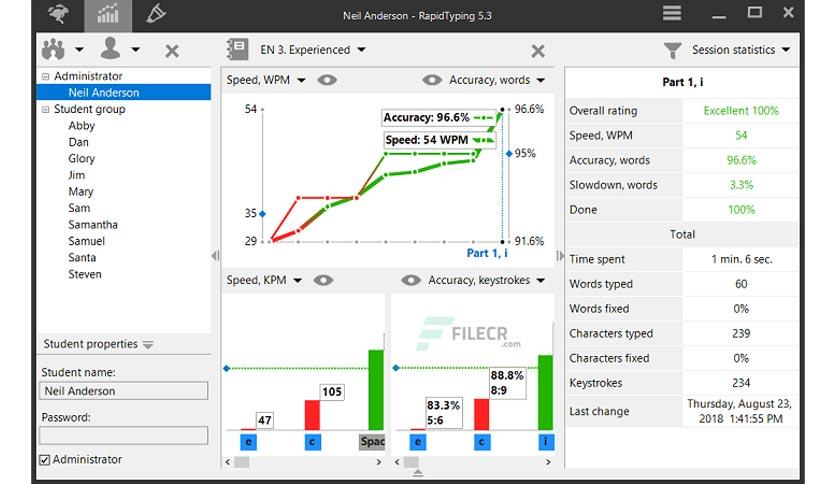
Task: Select student Santa
Action: click(82, 258)
